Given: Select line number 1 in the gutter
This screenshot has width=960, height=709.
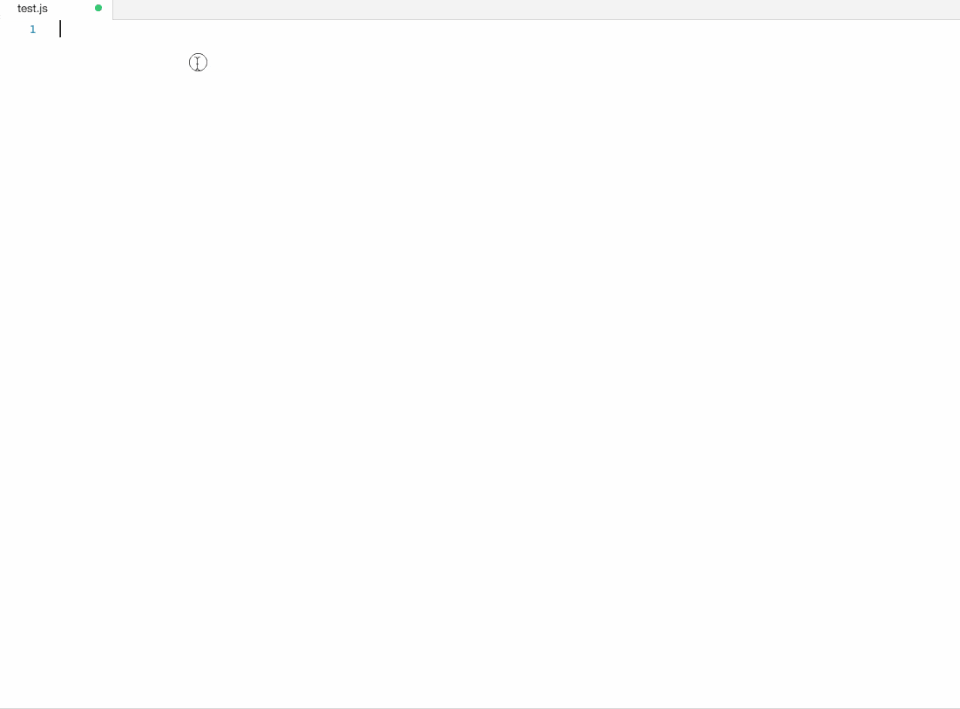Looking at the screenshot, I should pos(32,29).
